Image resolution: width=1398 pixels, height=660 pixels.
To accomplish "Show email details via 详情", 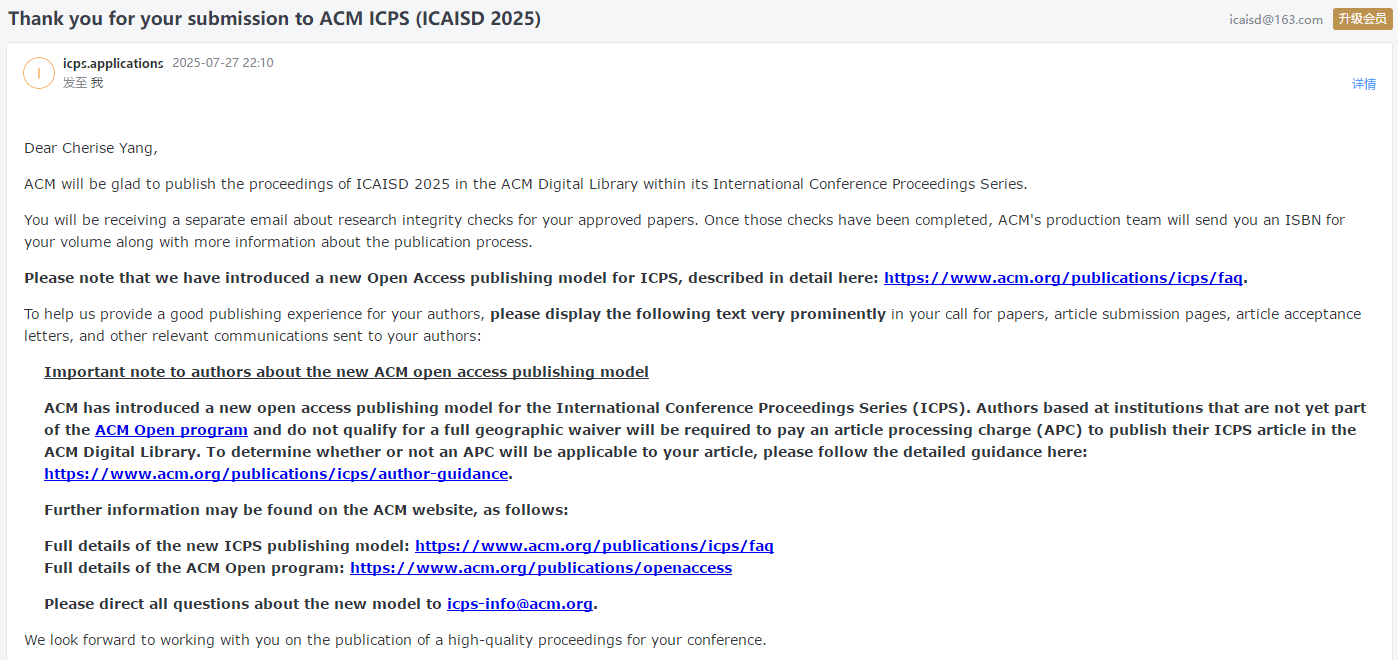I will click(x=1364, y=84).
